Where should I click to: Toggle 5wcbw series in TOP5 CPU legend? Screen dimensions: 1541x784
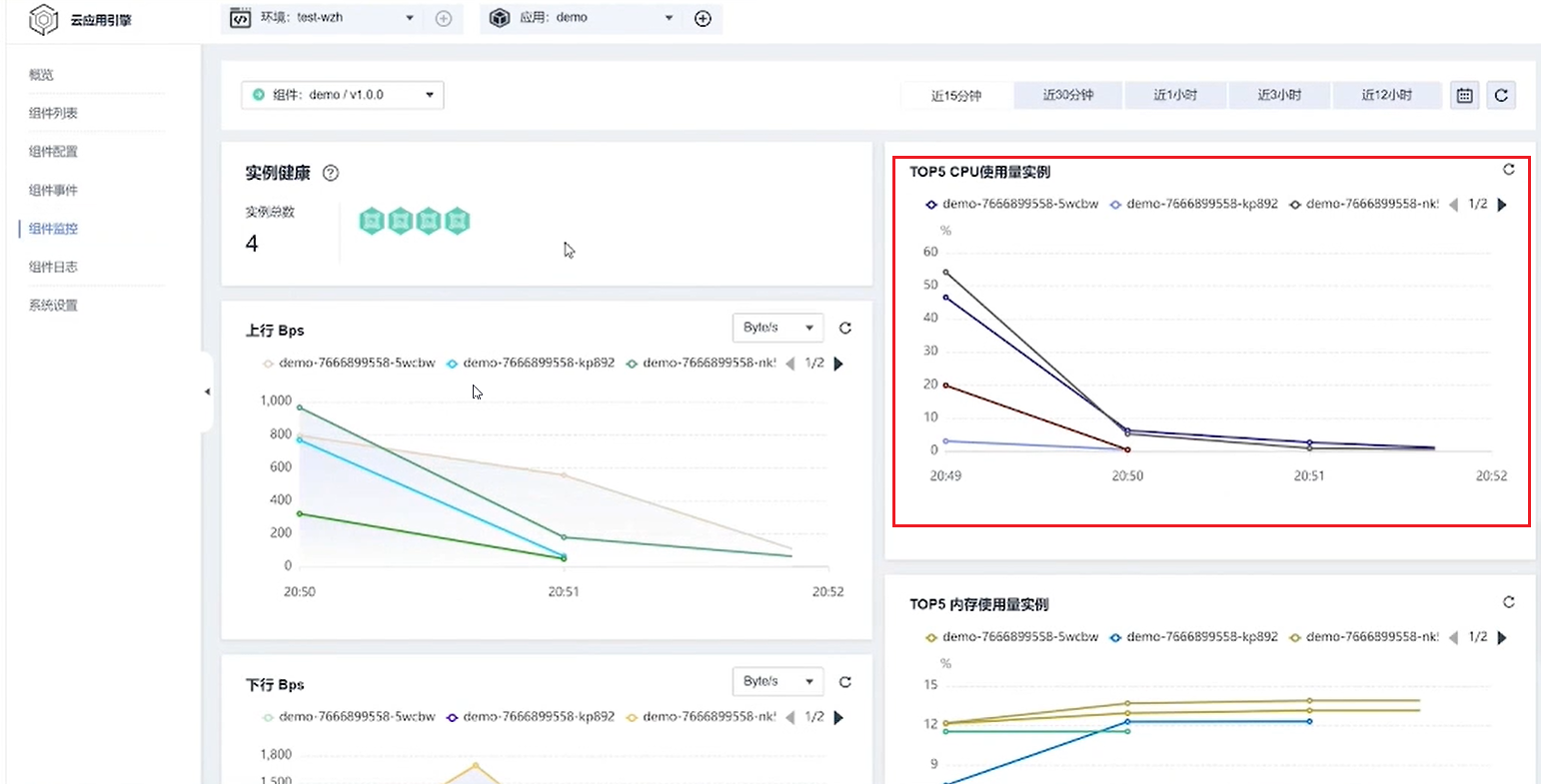click(1012, 205)
